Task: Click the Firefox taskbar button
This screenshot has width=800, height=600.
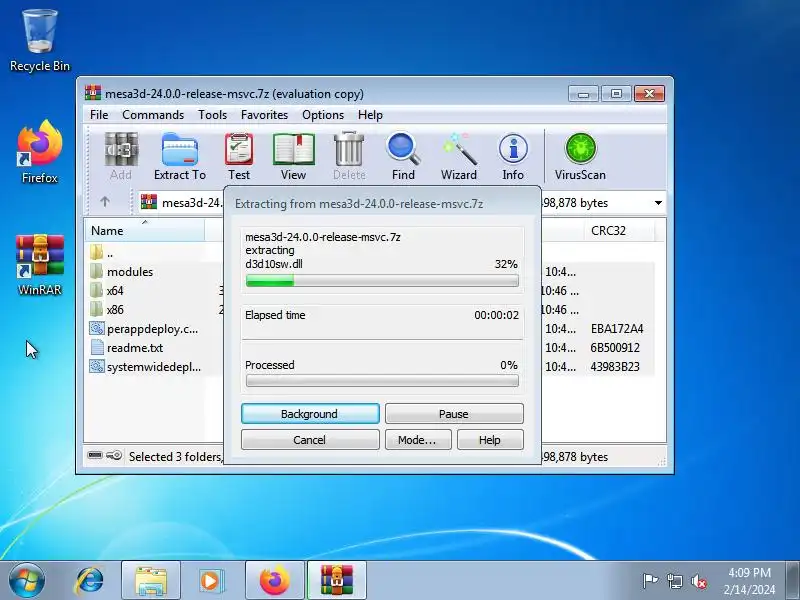Action: [x=274, y=581]
